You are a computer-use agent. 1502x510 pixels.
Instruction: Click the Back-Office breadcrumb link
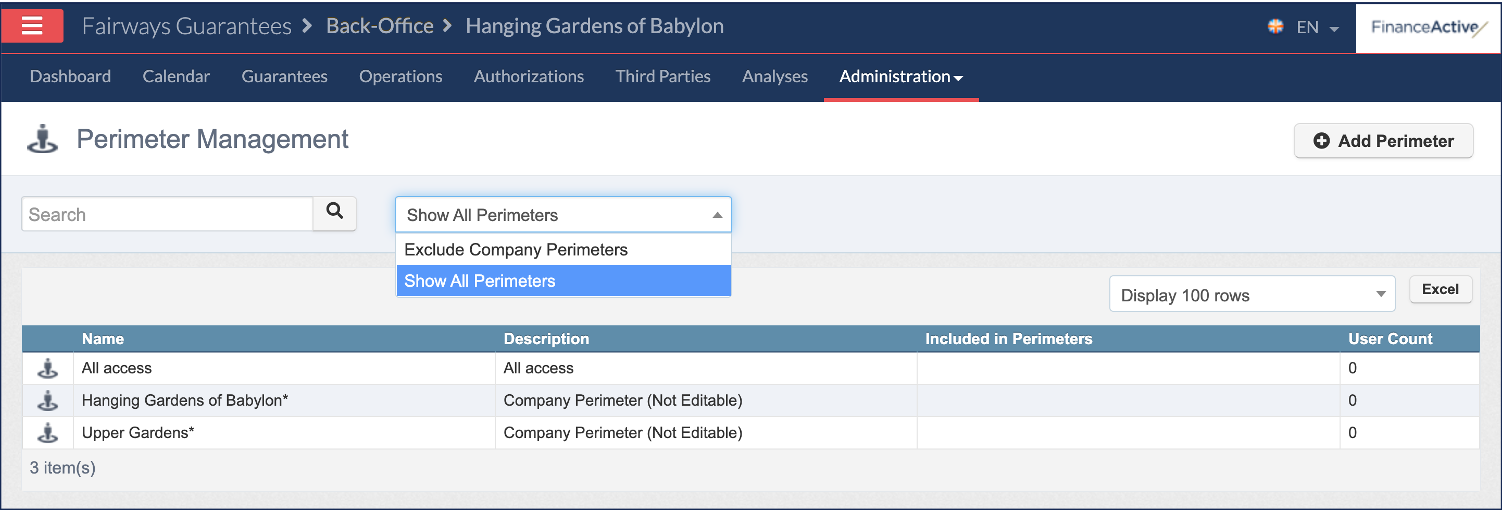[380, 26]
